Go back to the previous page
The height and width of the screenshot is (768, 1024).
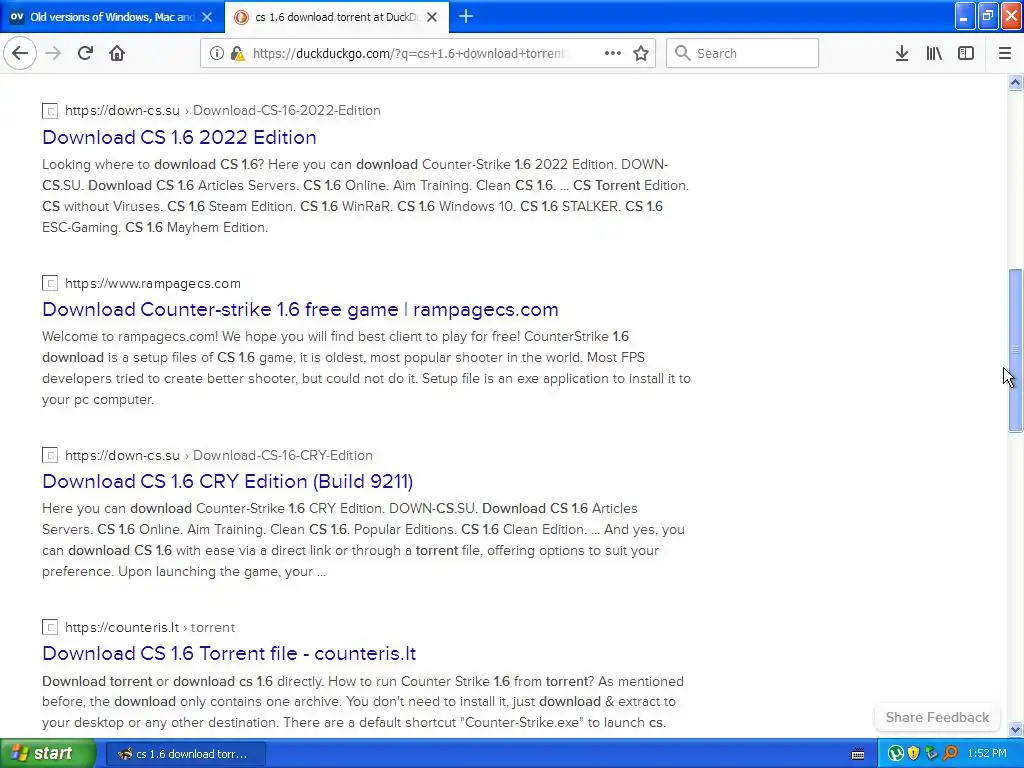pyautogui.click(x=20, y=53)
